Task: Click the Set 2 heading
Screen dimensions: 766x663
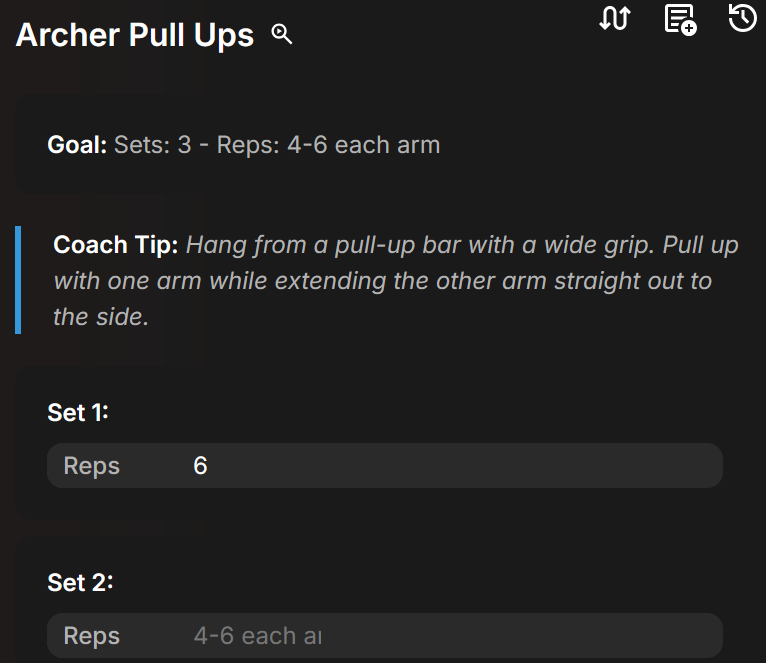Action: [x=80, y=582]
